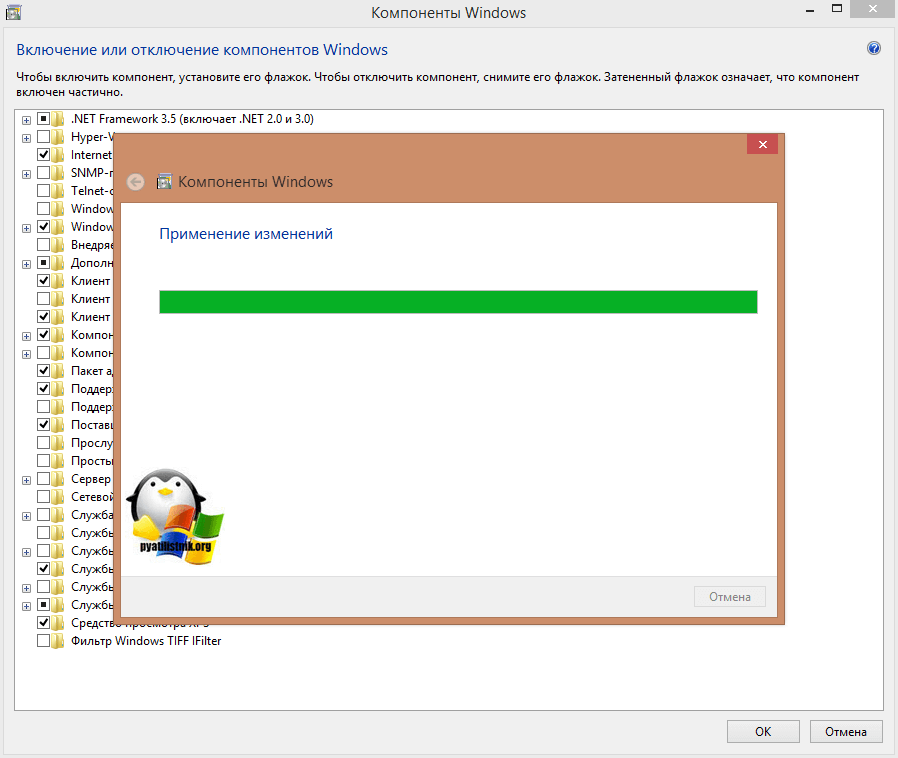The image size is (898, 758).
Task: Click folder icon of Пакет row
Action: (x=57, y=371)
